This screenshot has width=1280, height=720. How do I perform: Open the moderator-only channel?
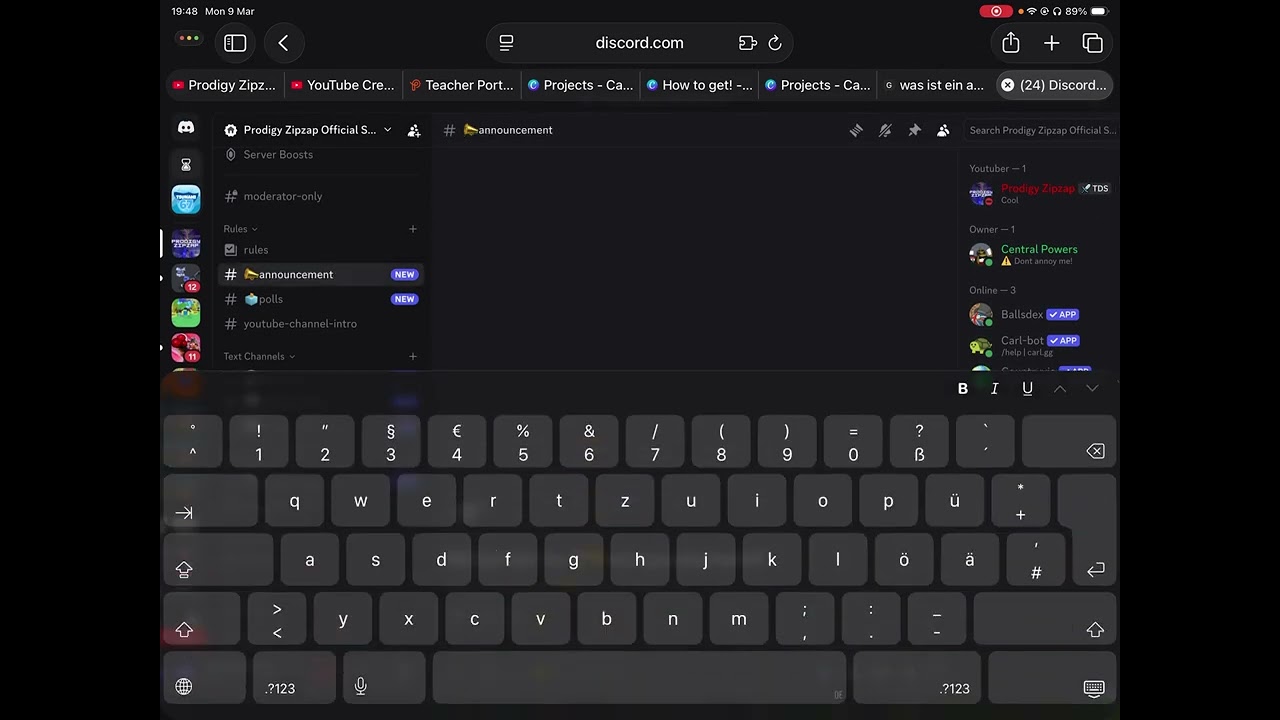320,196
